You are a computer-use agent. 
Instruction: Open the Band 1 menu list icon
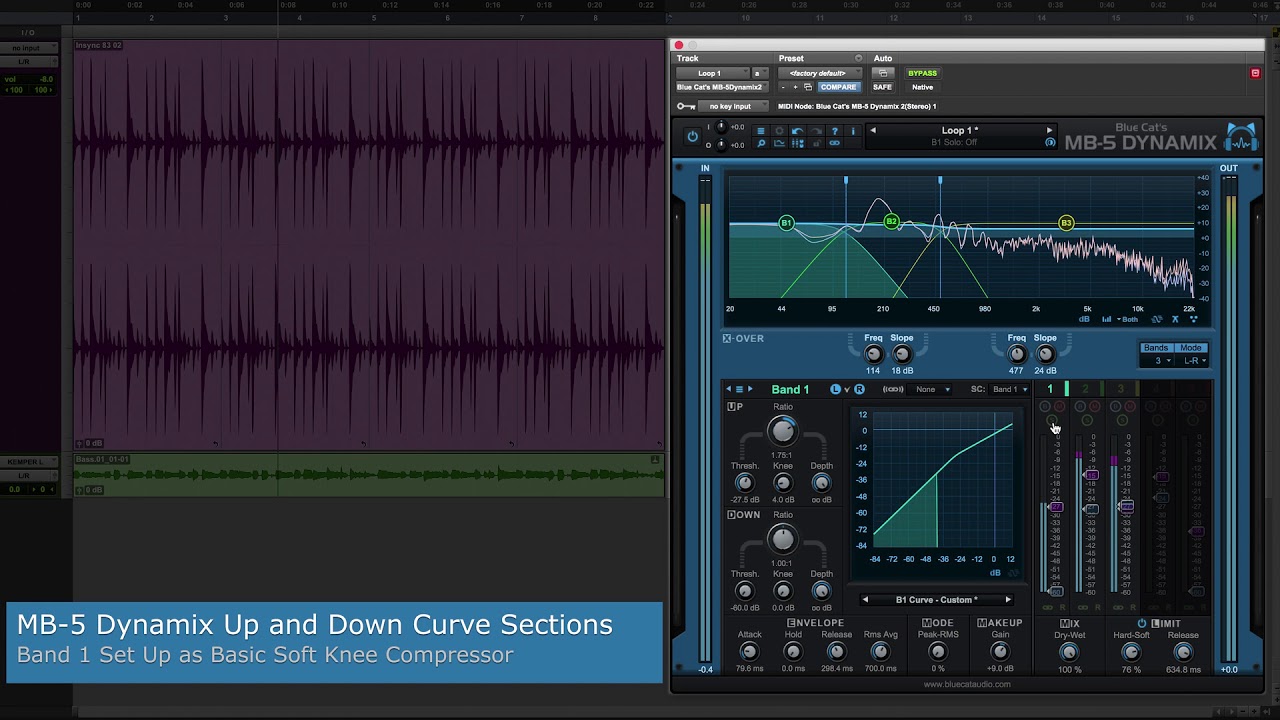tap(739, 389)
